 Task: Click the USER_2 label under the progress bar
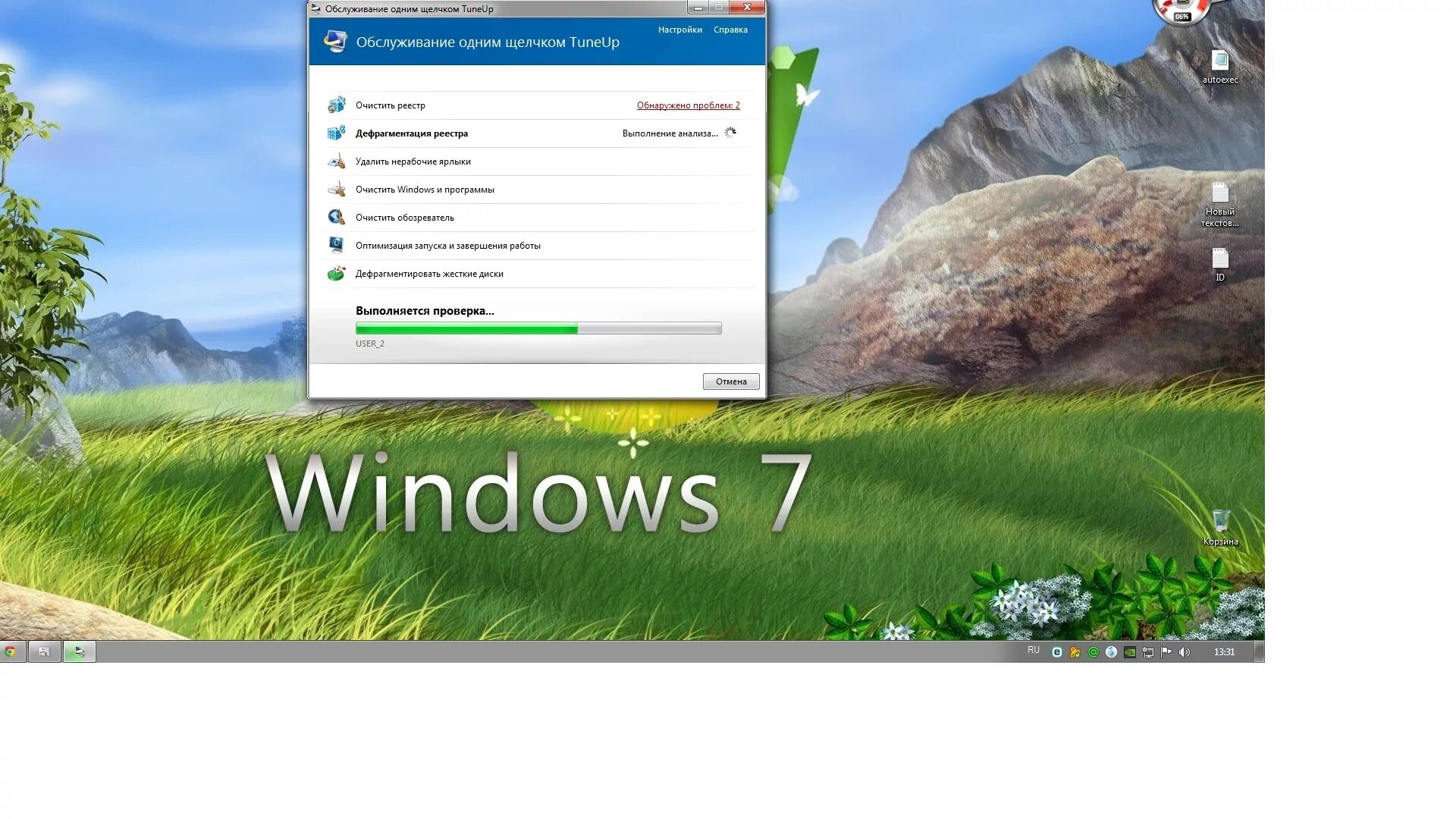tap(369, 344)
